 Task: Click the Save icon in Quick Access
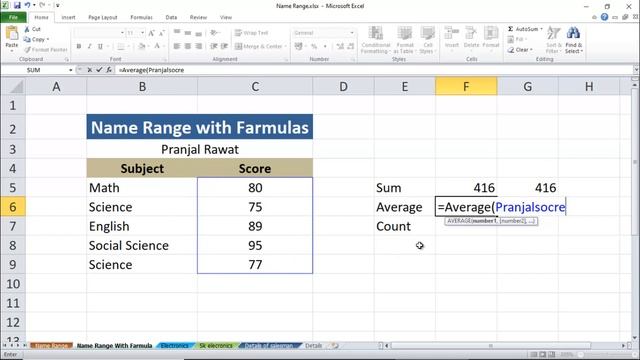coord(17,6)
